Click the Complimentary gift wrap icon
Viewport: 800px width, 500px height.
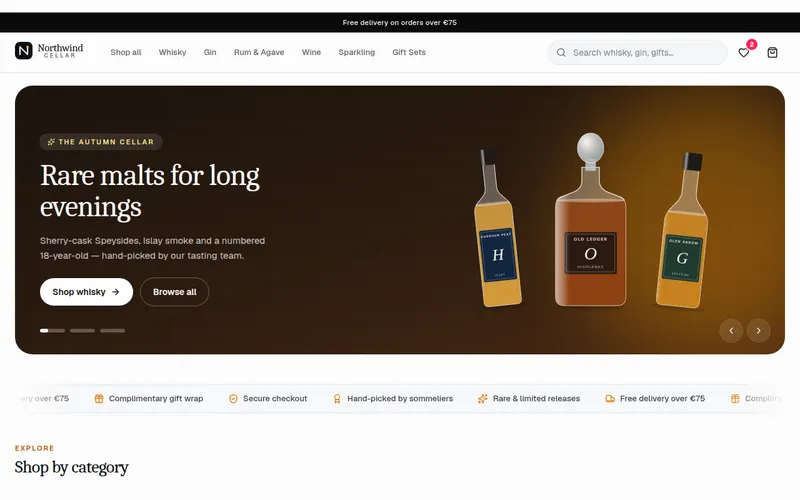(99, 398)
